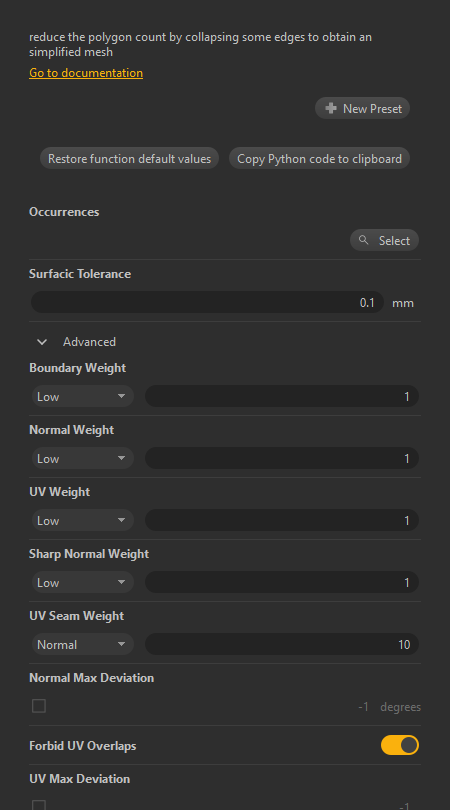
Task: Enable the UV Max Deviation checkbox
Action: pos(39,805)
